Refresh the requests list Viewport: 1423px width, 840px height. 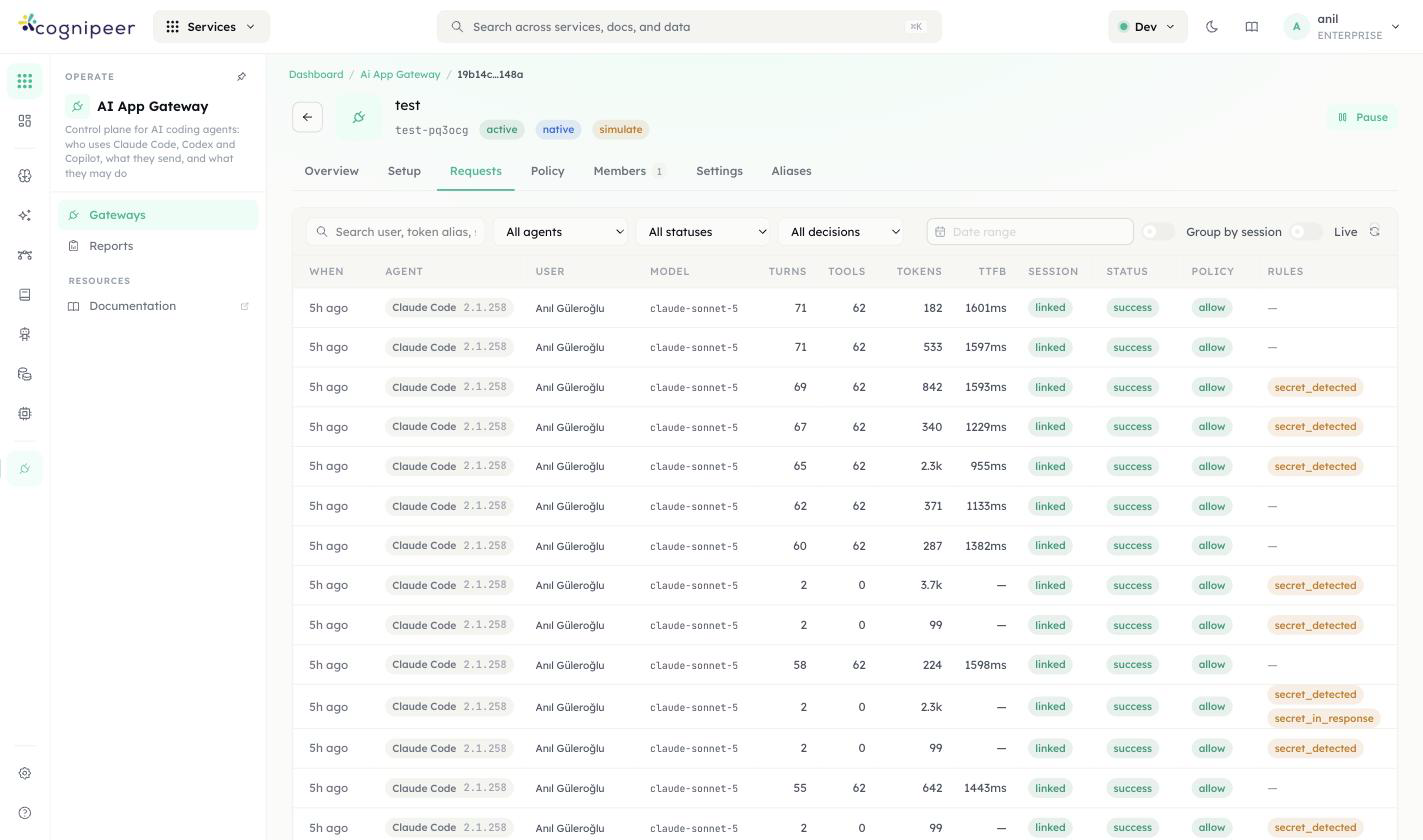coord(1375,231)
